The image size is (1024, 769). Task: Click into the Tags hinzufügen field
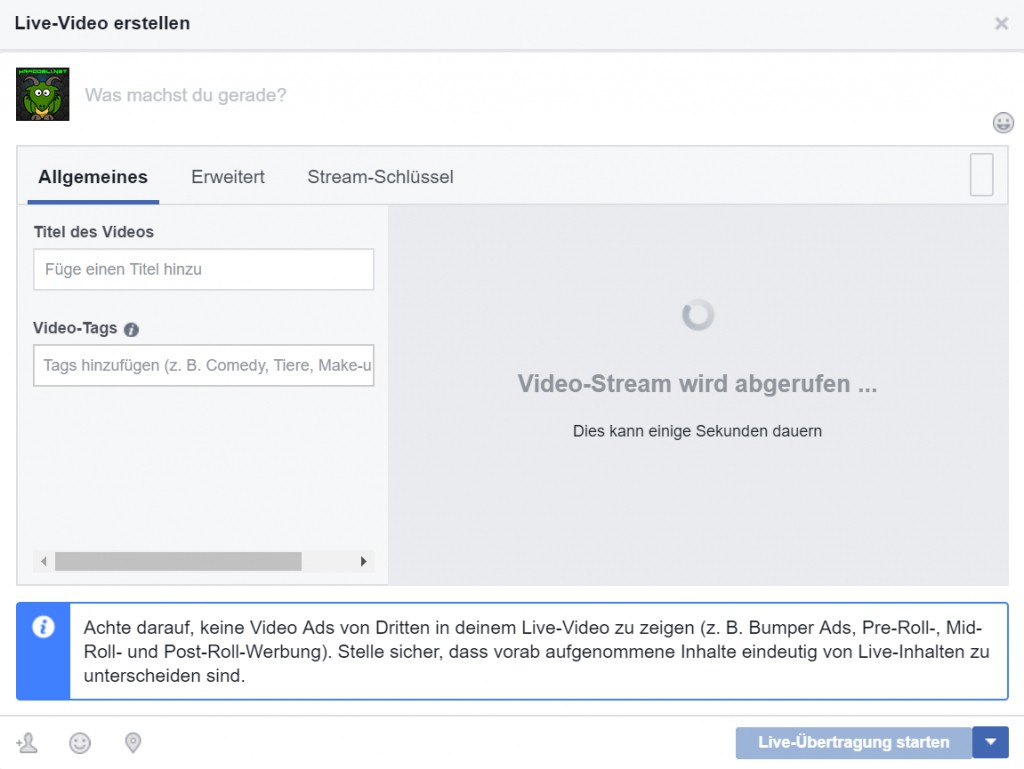click(203, 366)
